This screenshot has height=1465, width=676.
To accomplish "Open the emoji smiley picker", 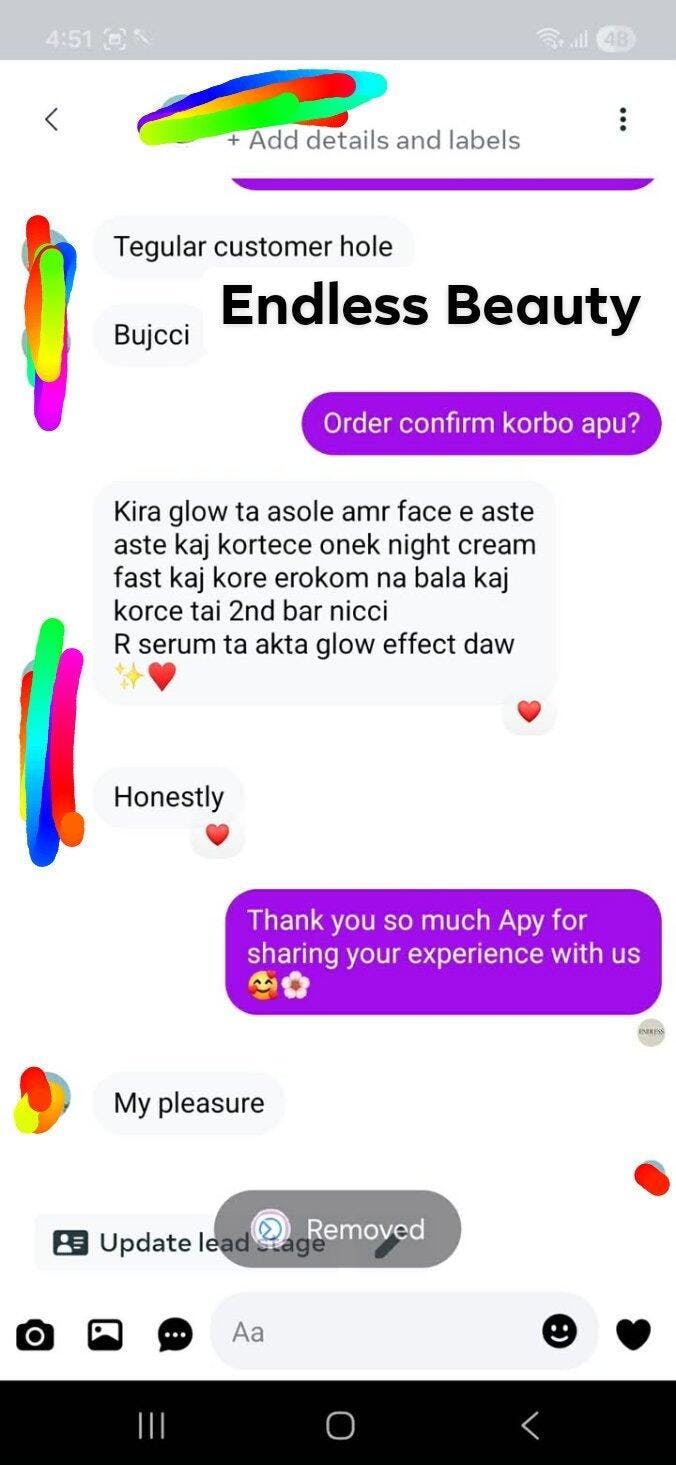I will (x=560, y=1331).
